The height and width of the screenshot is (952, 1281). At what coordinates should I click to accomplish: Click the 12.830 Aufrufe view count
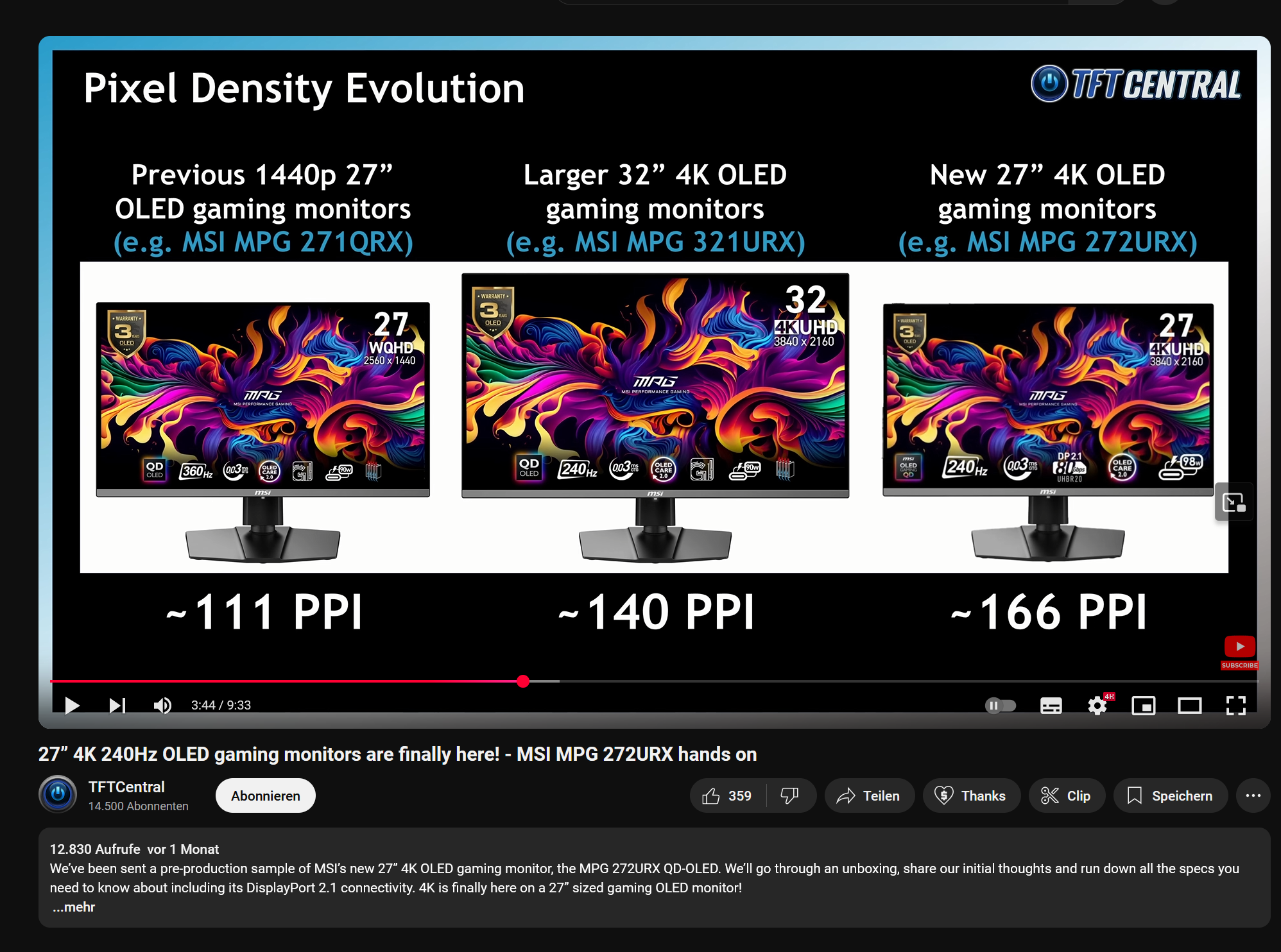(x=95, y=849)
